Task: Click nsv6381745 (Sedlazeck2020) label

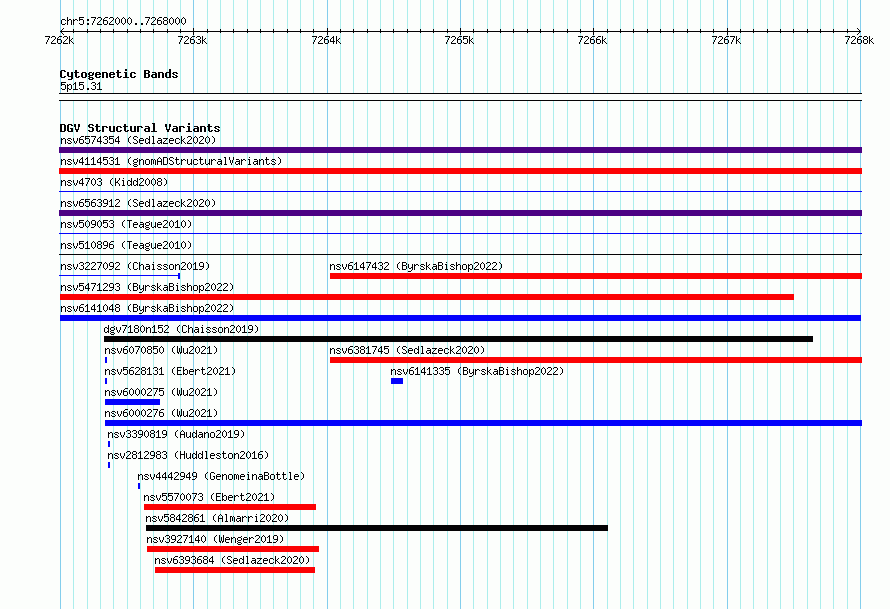Action: pyautogui.click(x=407, y=350)
